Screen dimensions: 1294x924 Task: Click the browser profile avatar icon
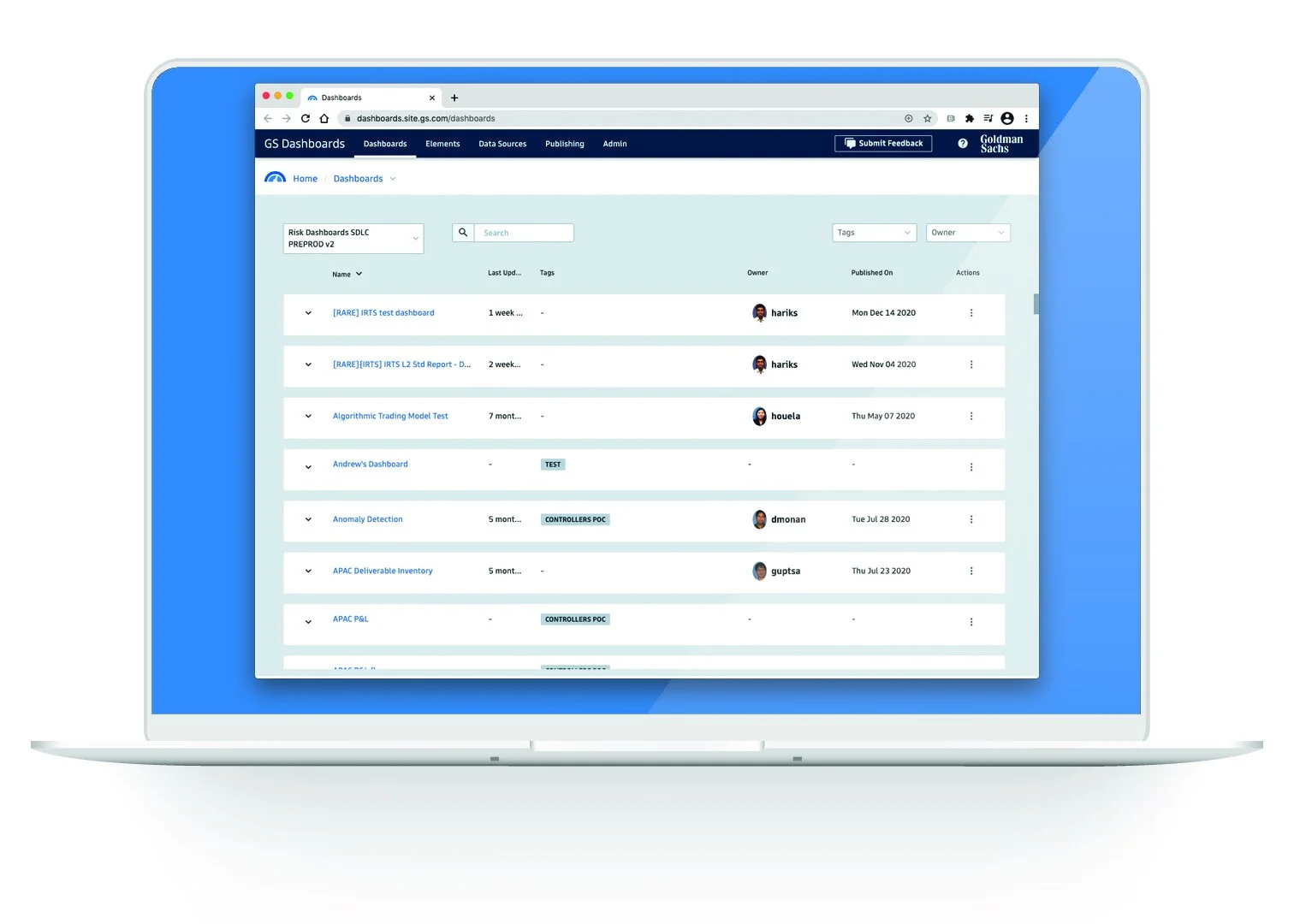[1007, 118]
